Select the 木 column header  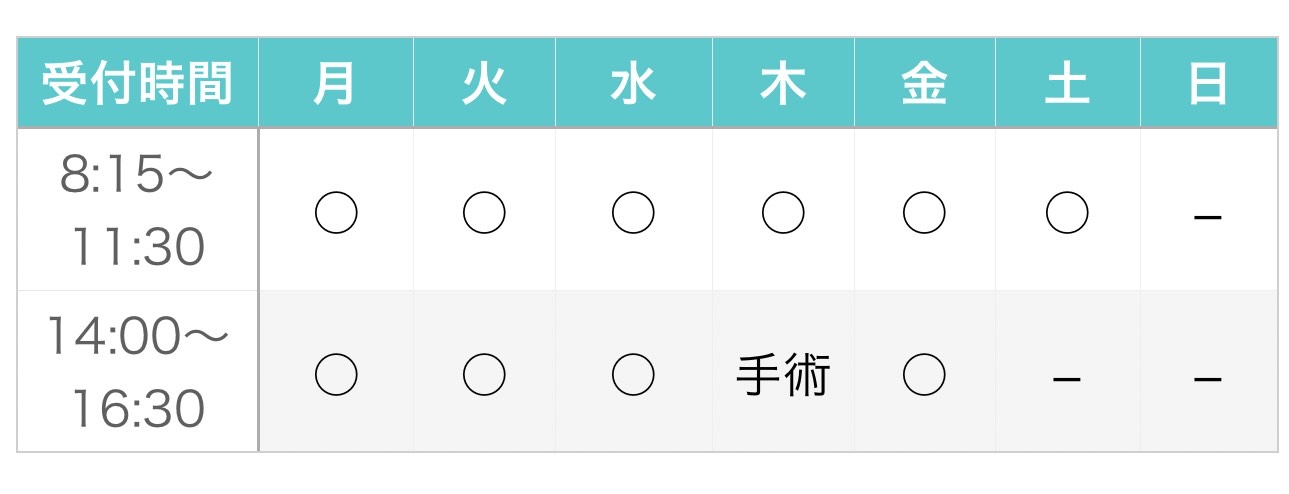pyautogui.click(x=783, y=84)
